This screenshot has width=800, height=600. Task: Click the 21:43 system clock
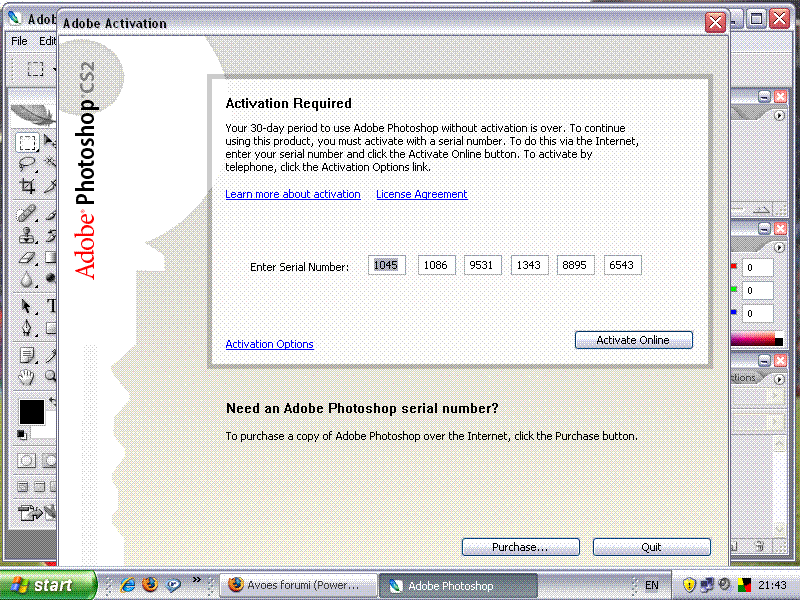[x=772, y=585]
